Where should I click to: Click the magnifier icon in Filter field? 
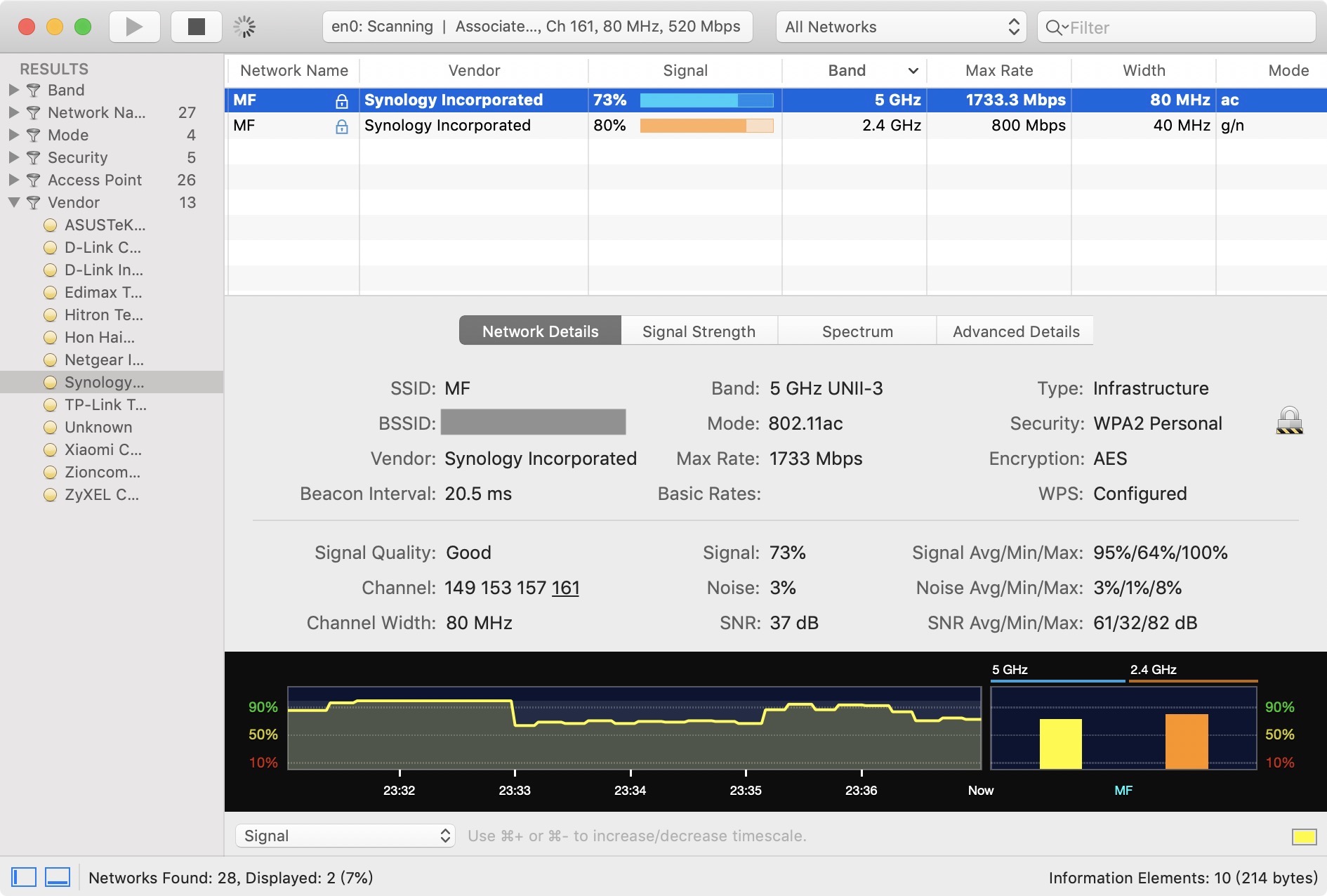1053,27
